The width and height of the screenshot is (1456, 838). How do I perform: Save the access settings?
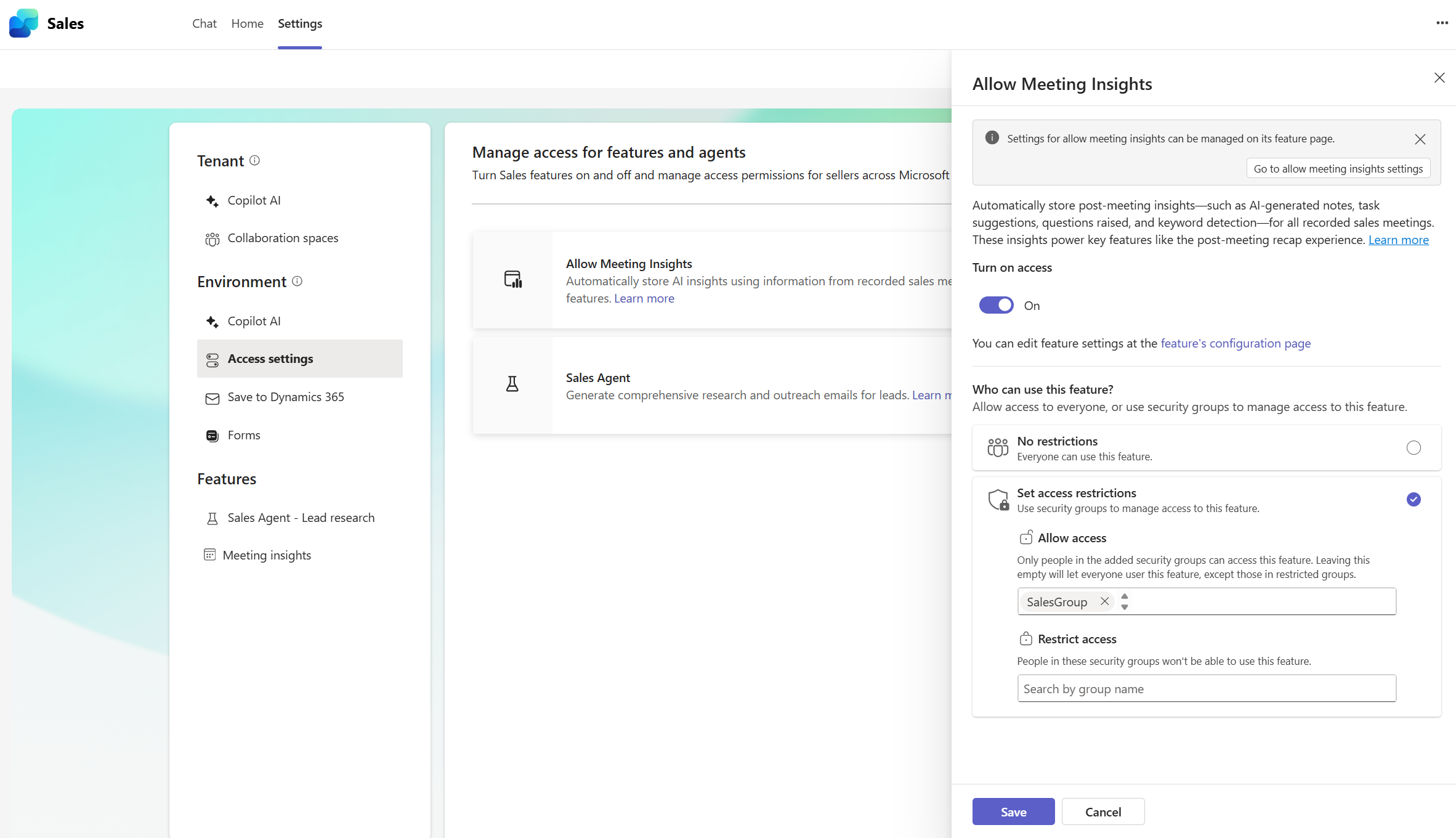(1013, 812)
